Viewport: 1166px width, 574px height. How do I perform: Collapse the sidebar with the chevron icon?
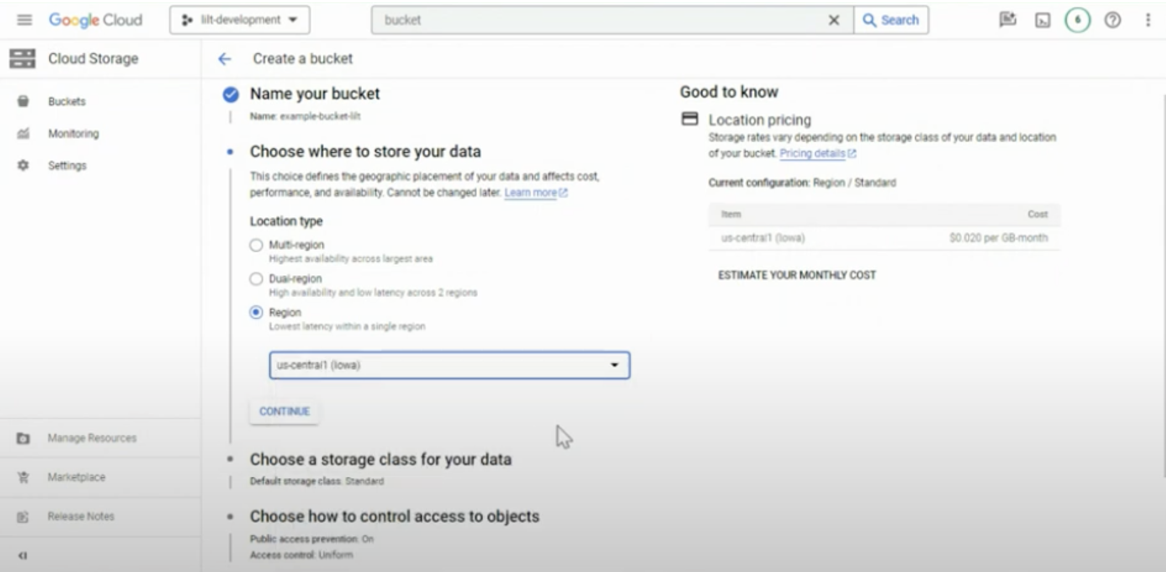tap(22, 555)
